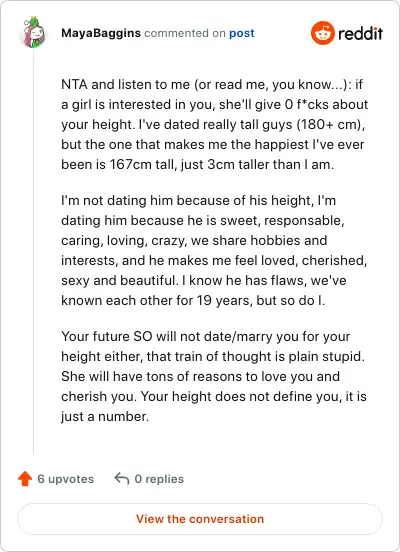This screenshot has height=552, width=400.
Task: Click the Reddit Snoo logo icon
Action: pos(323,33)
